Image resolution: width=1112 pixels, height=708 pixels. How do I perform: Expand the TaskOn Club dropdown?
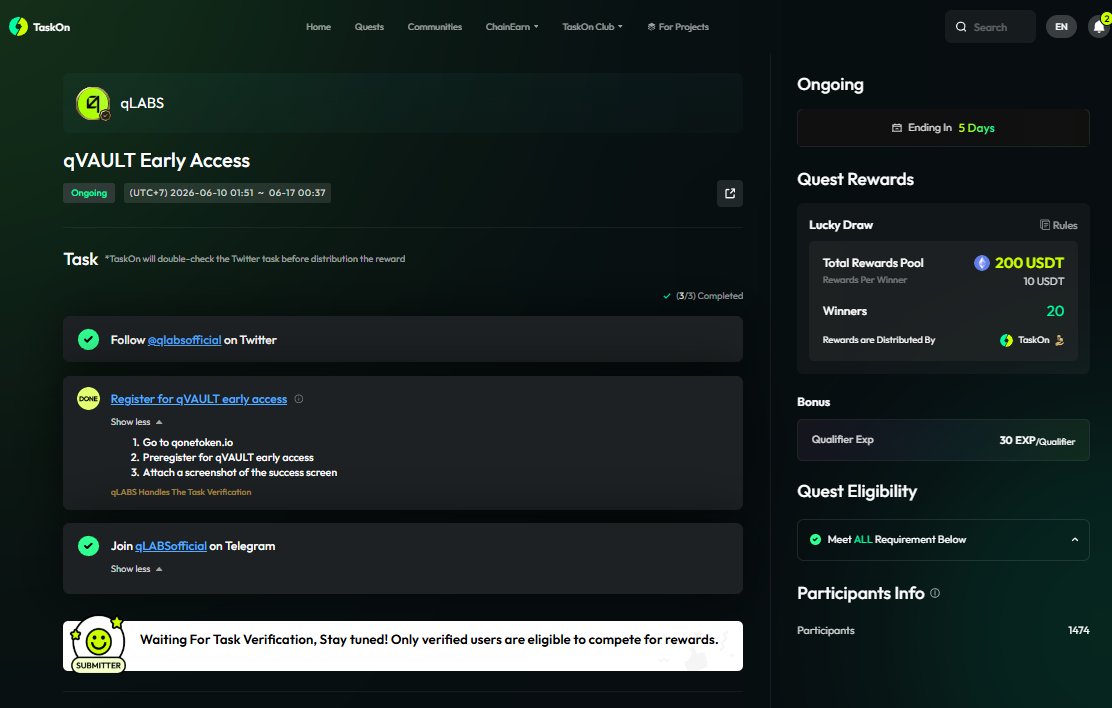point(592,27)
